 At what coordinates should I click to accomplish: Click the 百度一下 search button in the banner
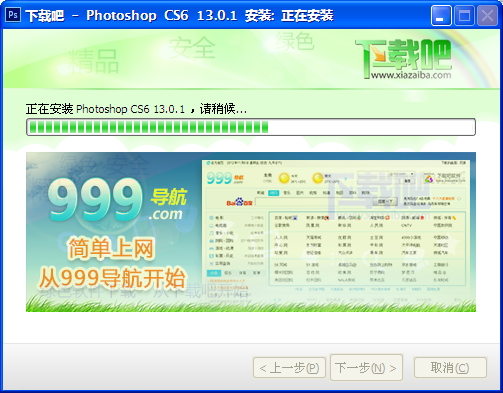click(x=385, y=202)
